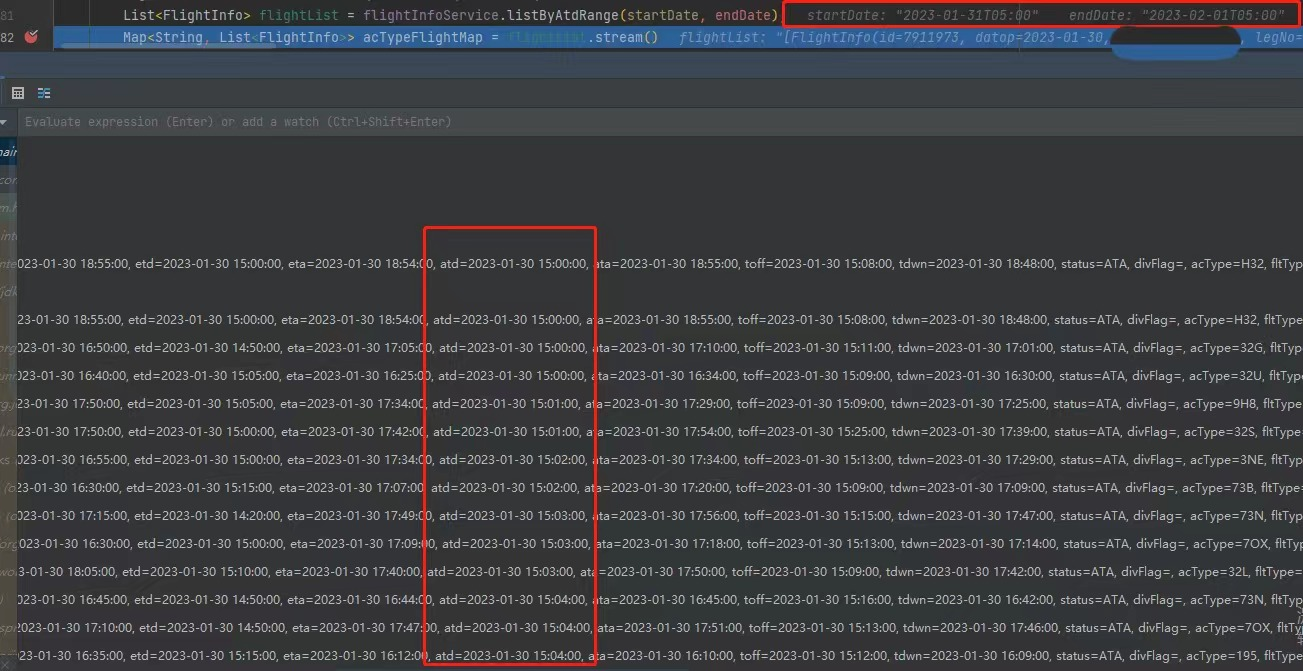The width and height of the screenshot is (1303, 671).
Task: Click the Trace Current Stream Chain icon
Action: click(x=44, y=93)
